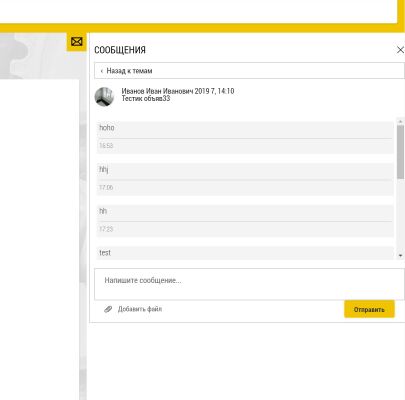The height and width of the screenshot is (400, 405).
Task: Click the paperclip attach icon
Action: [x=108, y=309]
